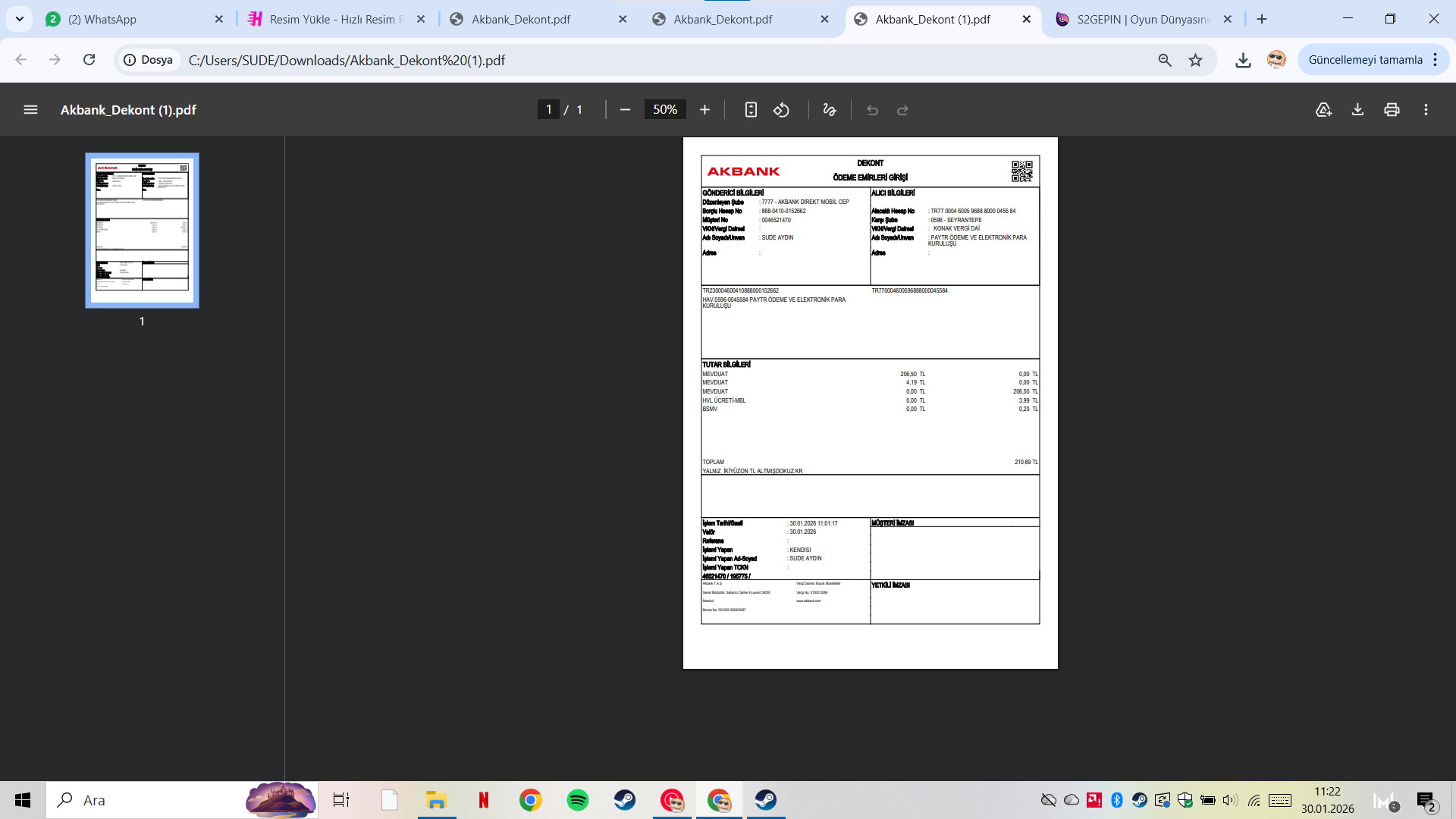This screenshot has width=1456, height=819.
Task: Open Spotify from taskbar
Action: [578, 800]
